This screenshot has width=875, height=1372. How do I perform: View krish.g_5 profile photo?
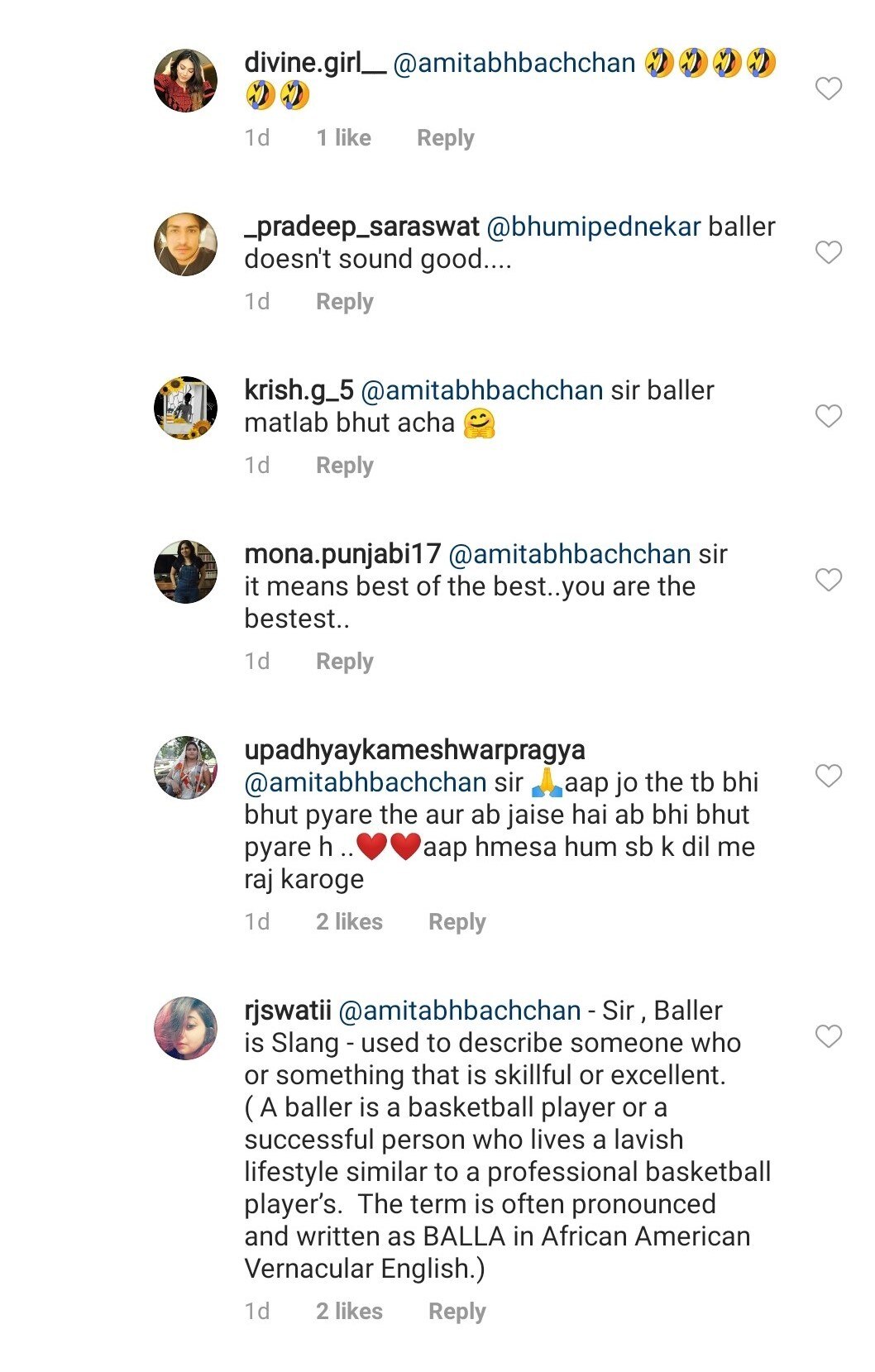[x=186, y=408]
